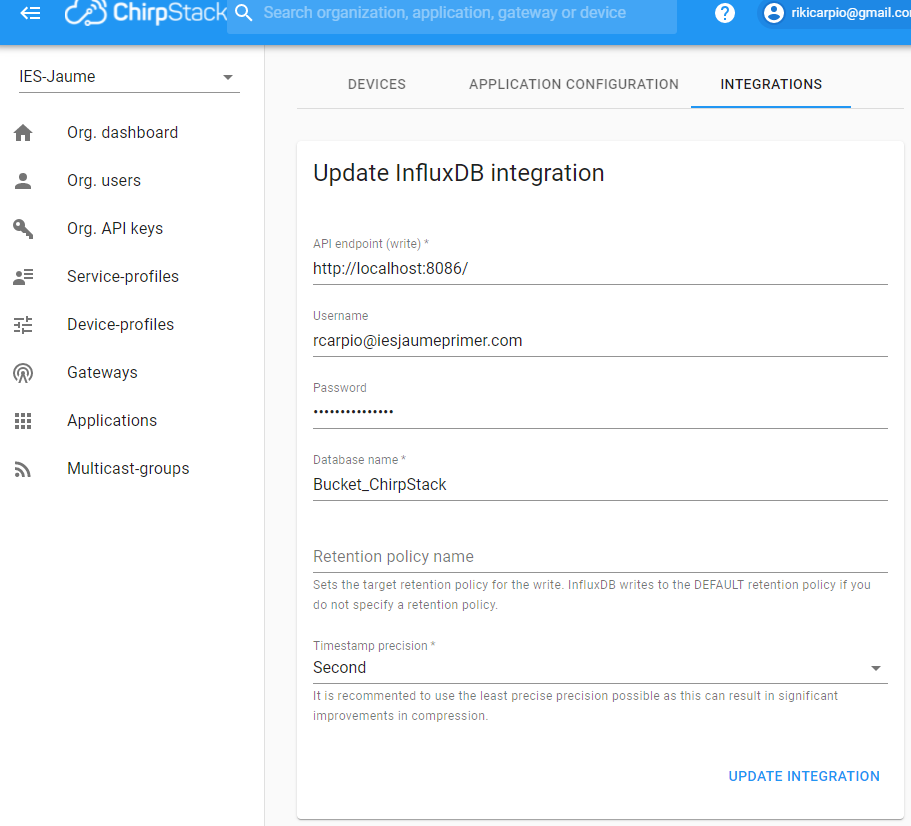Click the Service-profiles icon
This screenshot has height=826, width=911.
23,276
